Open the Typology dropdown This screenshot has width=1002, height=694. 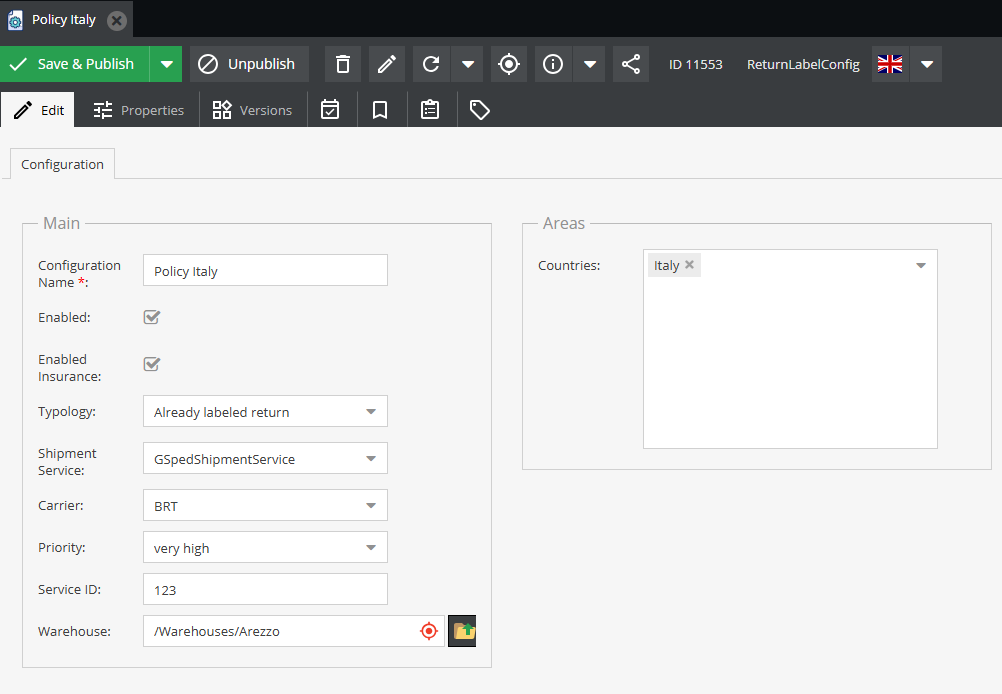[x=371, y=411]
